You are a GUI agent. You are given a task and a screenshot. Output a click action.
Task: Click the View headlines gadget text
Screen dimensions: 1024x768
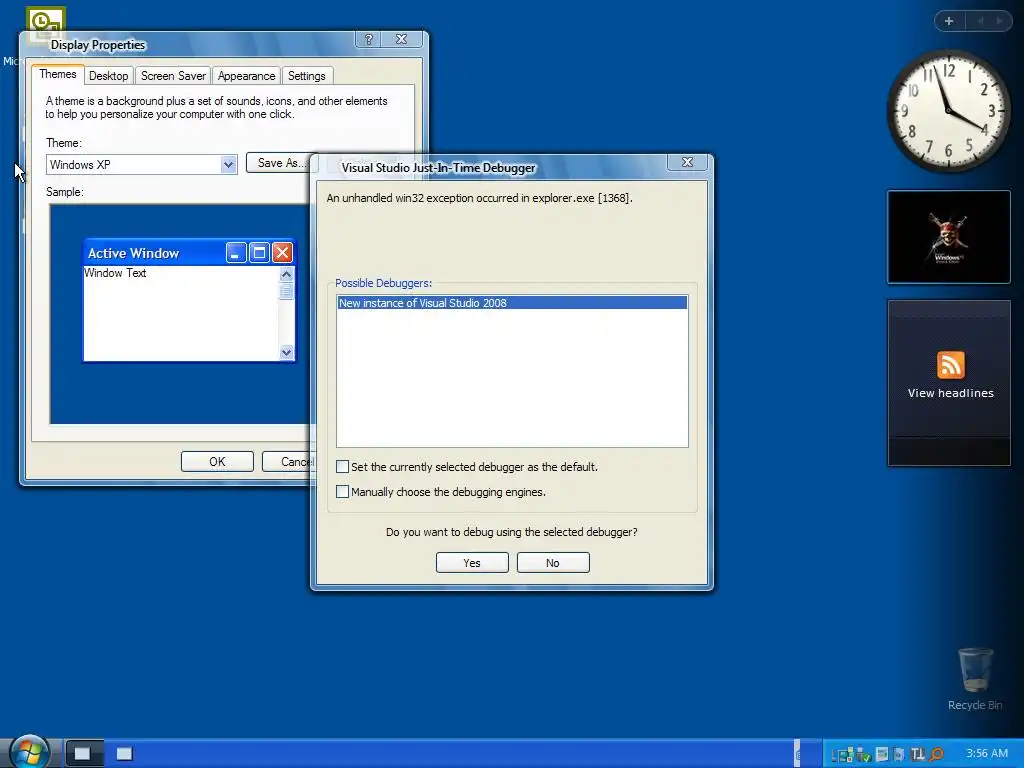(x=950, y=393)
